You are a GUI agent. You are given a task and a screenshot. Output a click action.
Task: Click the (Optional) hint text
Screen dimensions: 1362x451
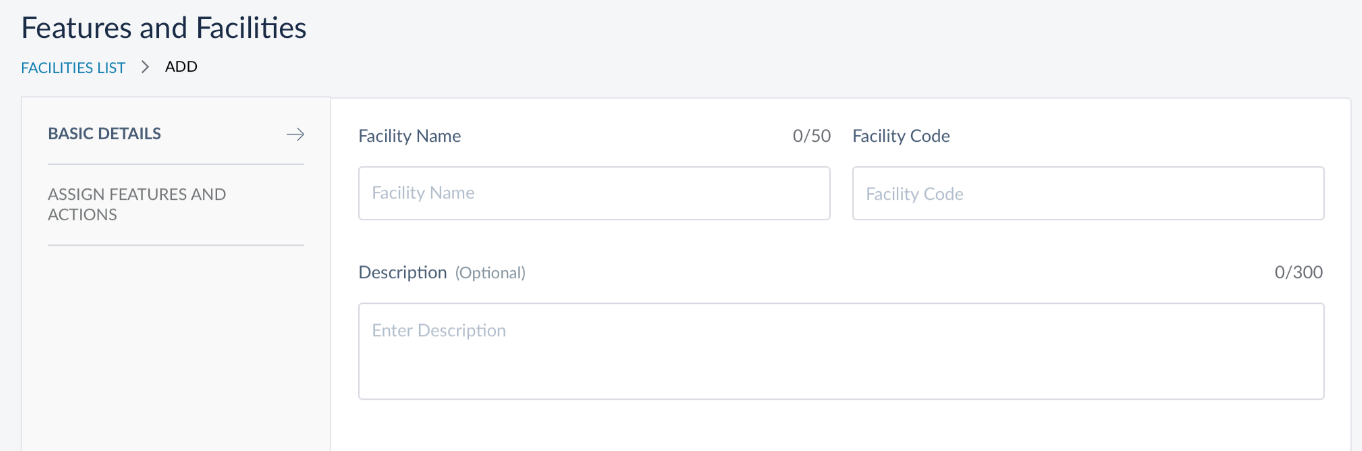click(x=490, y=273)
